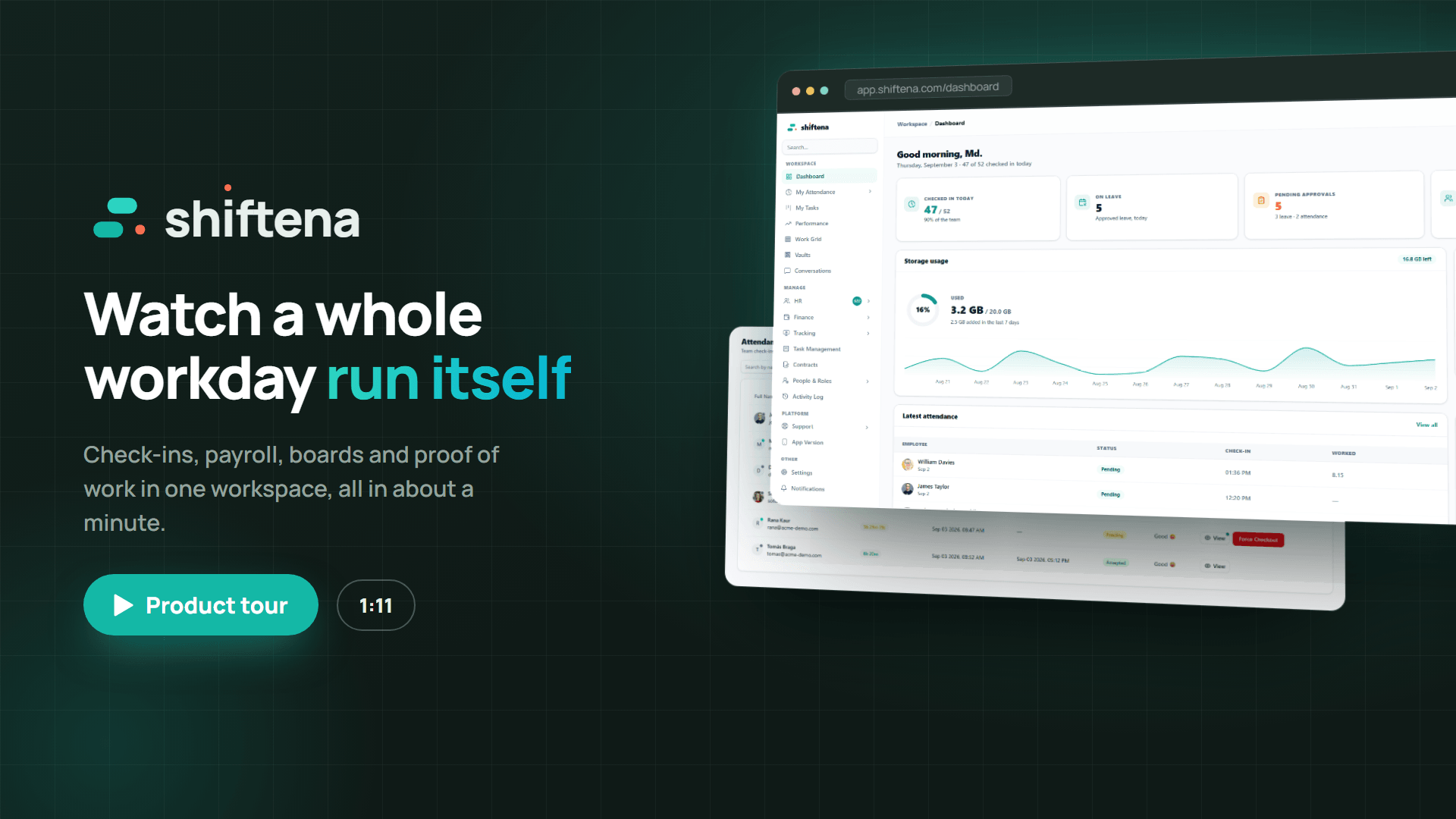1456x819 pixels.
Task: Click the sidebar Search field
Action: [830, 147]
